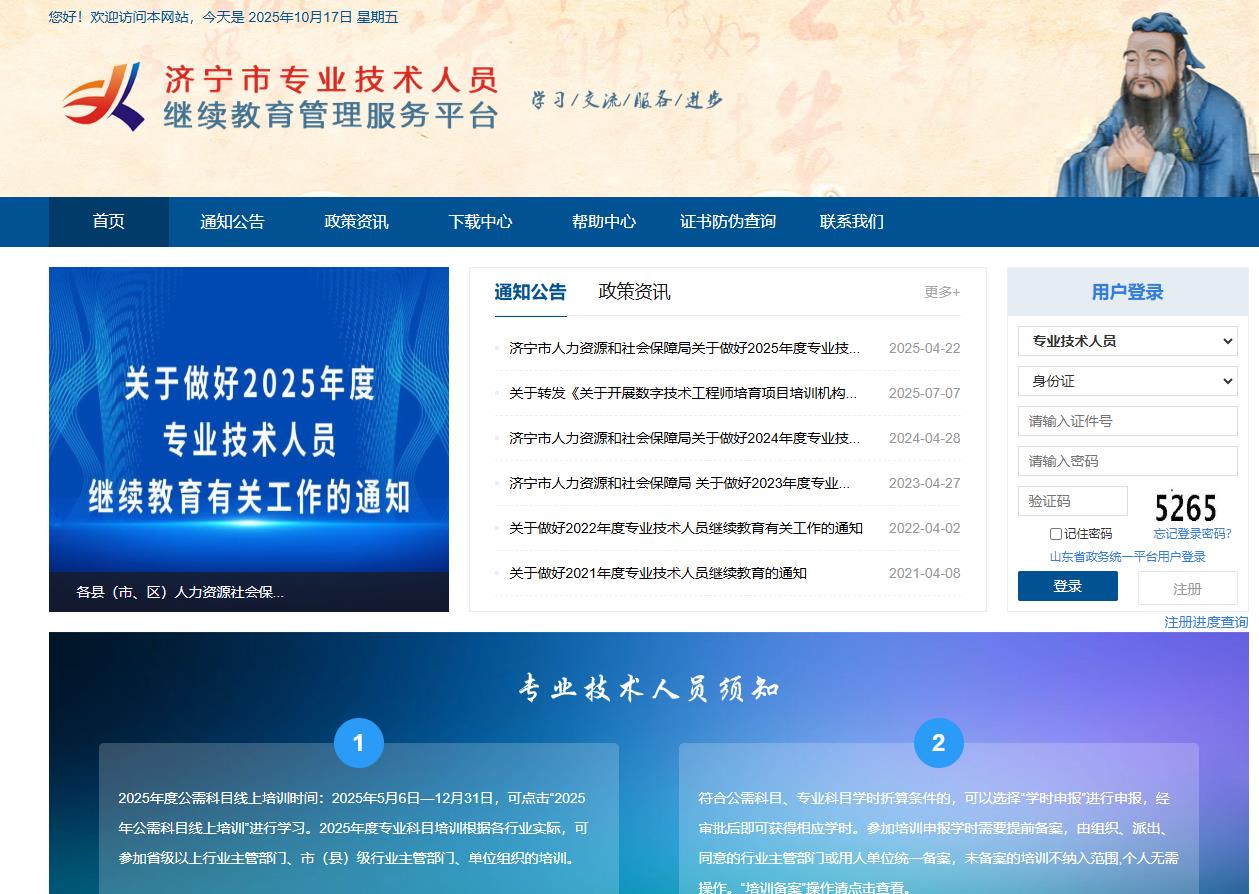This screenshot has height=894, width=1259.
Task: Open the 山东省政务统一平台用户登录 link
Action: pyautogui.click(x=1127, y=557)
